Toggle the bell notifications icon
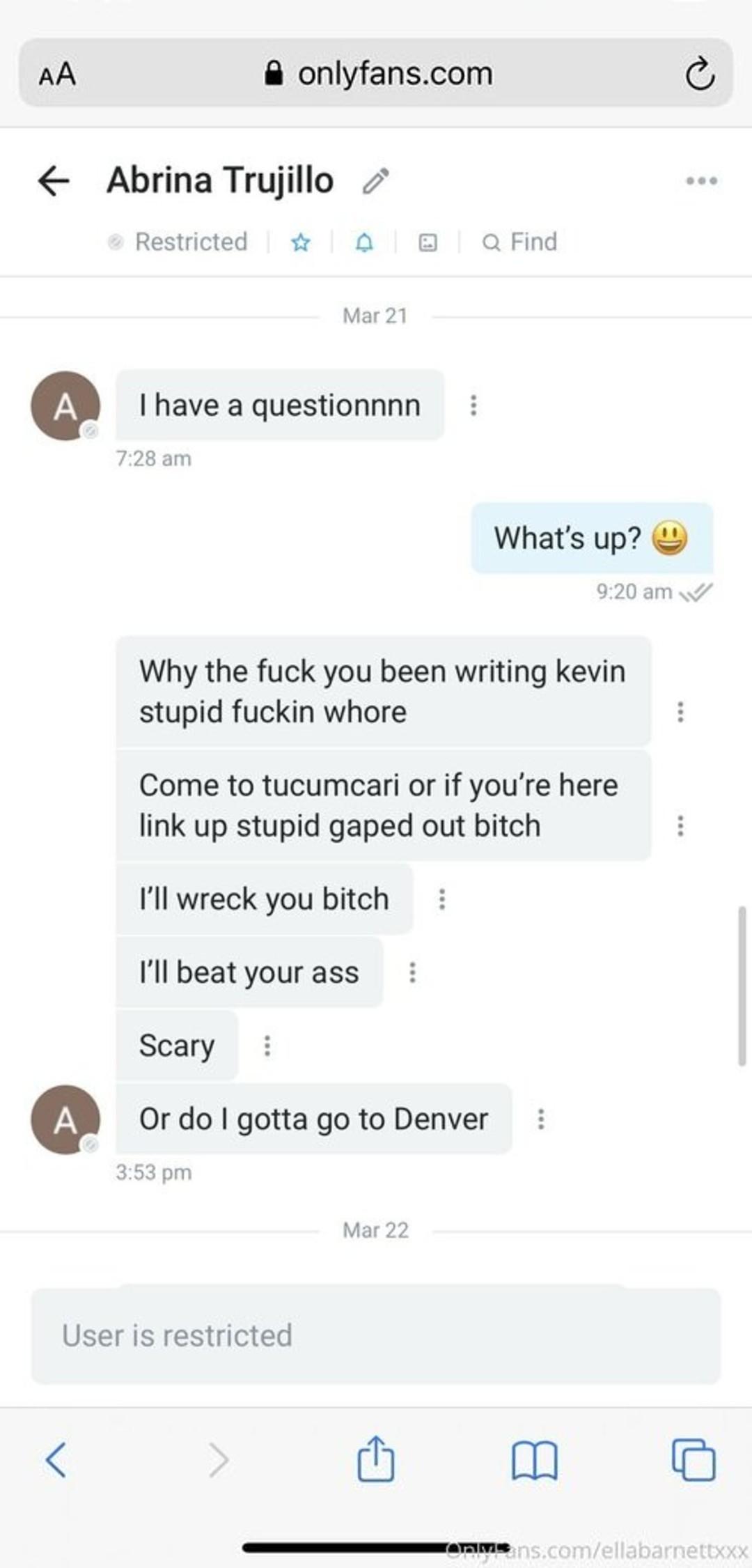 (x=364, y=242)
